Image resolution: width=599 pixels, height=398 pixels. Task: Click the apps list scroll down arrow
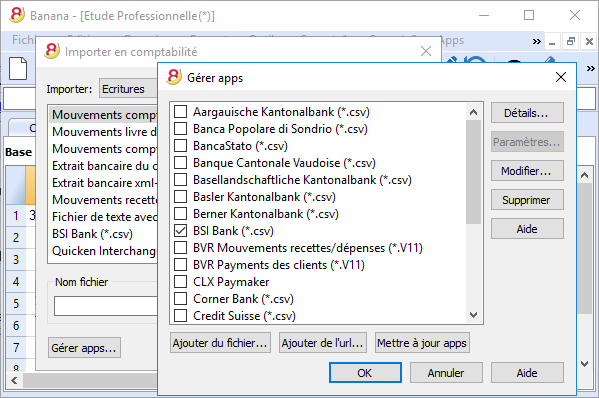tap(474, 315)
